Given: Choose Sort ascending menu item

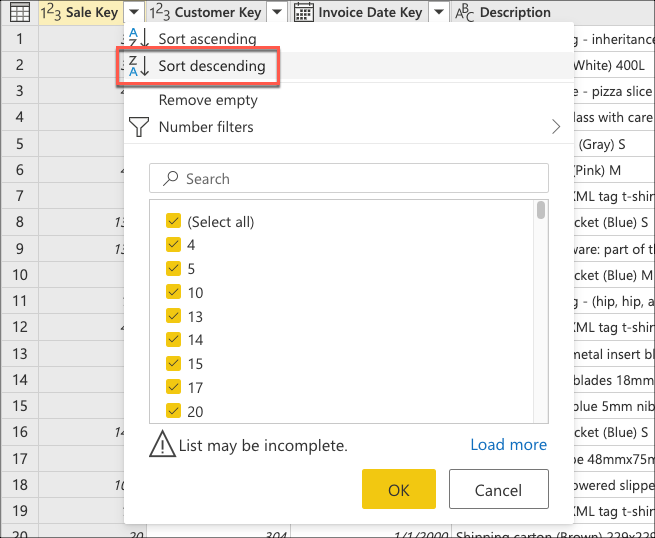Looking at the screenshot, I should point(349,38).
